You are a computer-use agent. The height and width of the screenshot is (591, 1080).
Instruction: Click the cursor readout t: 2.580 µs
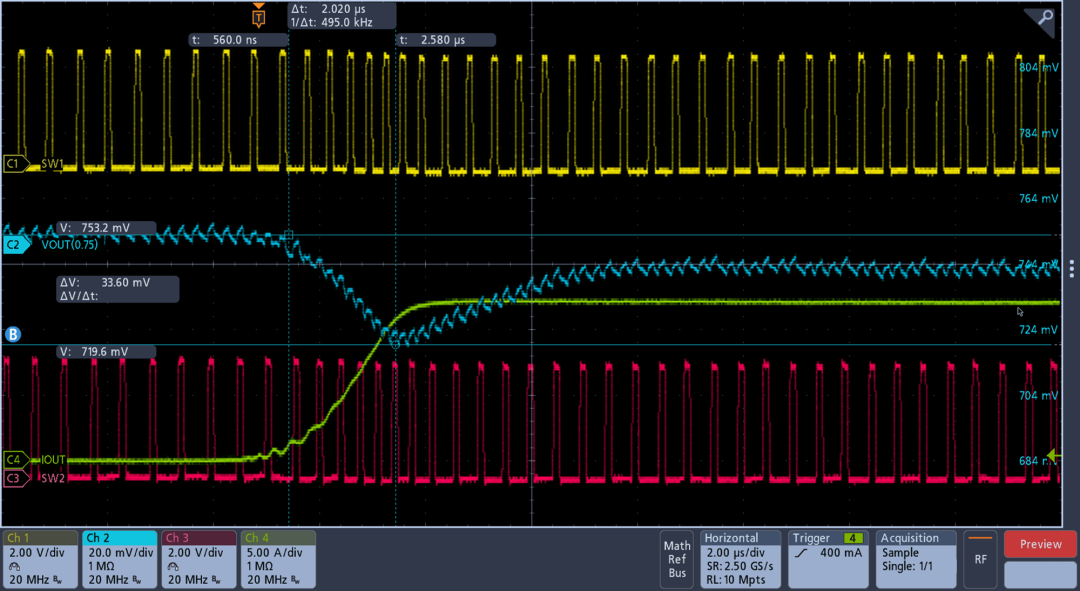tap(446, 40)
